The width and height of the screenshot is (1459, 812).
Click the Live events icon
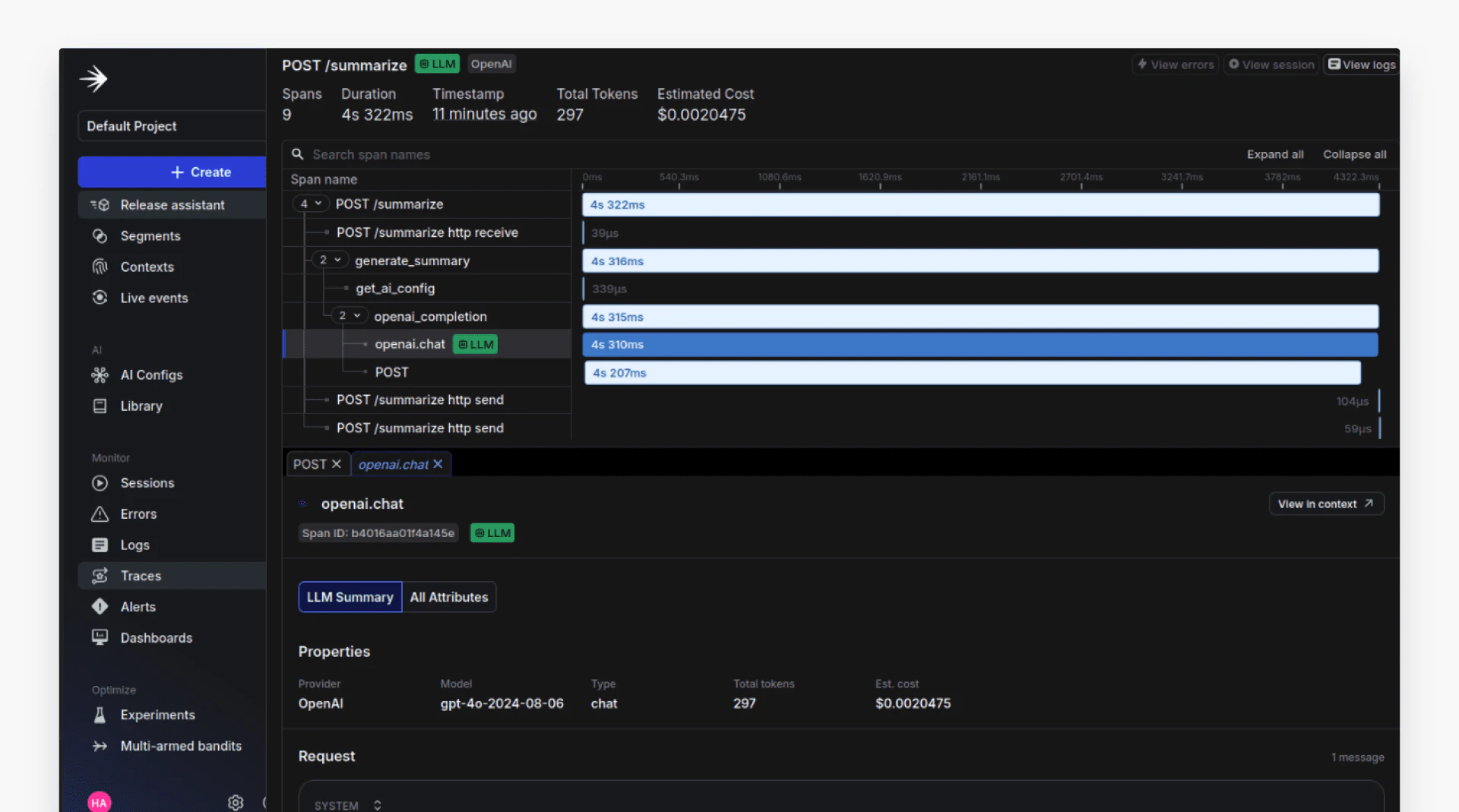pyautogui.click(x=100, y=298)
